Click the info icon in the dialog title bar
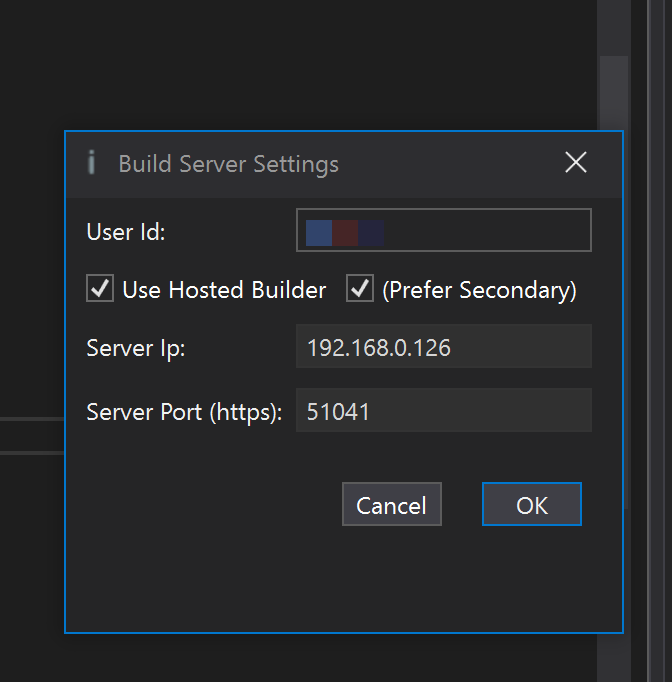672x682 pixels. pyautogui.click(x=92, y=163)
